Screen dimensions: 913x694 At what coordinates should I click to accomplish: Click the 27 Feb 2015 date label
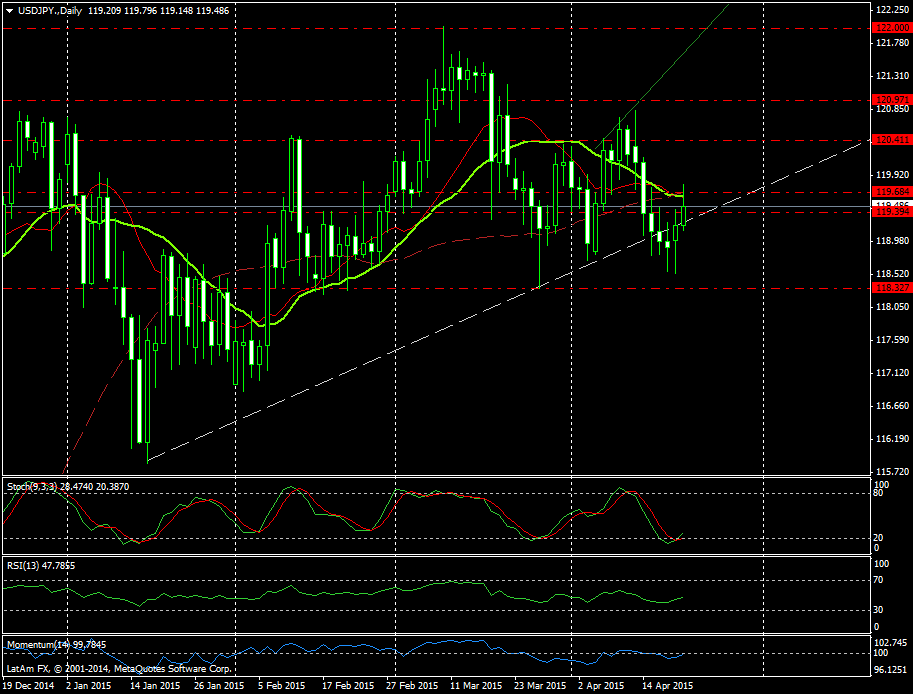pyautogui.click(x=412, y=686)
